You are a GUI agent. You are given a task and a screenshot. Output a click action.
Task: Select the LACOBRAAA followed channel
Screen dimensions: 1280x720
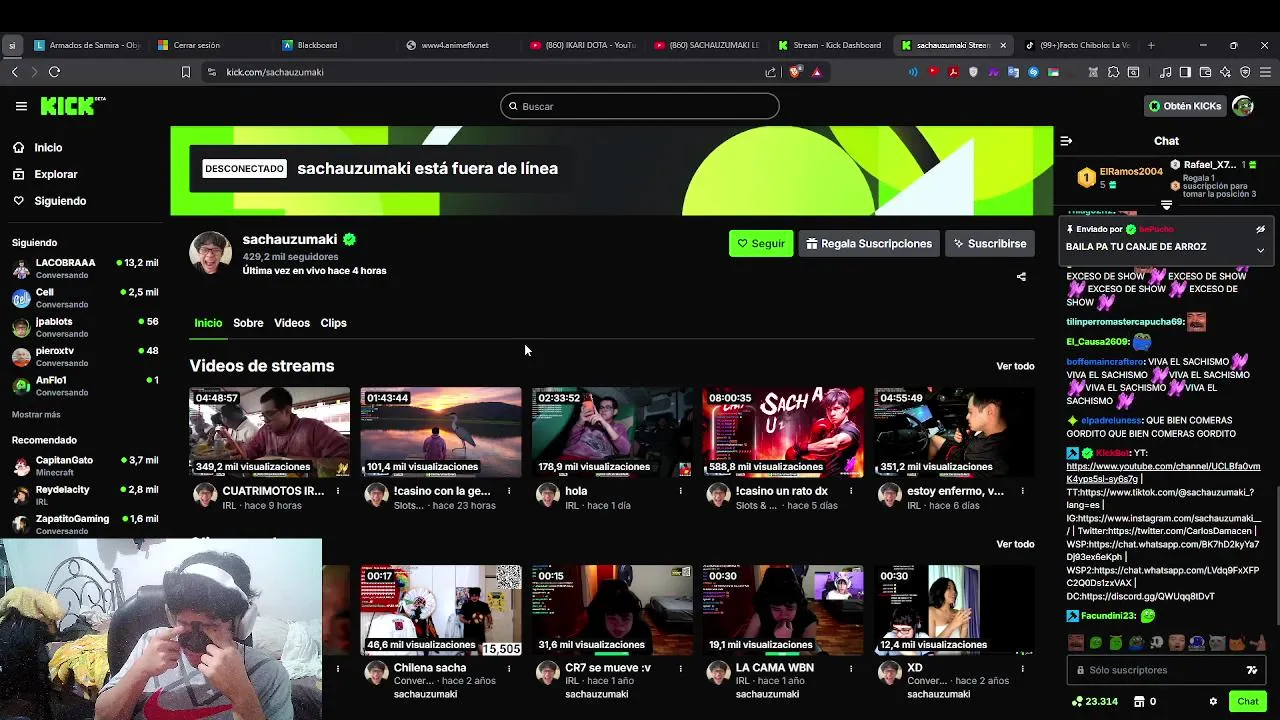coord(85,269)
